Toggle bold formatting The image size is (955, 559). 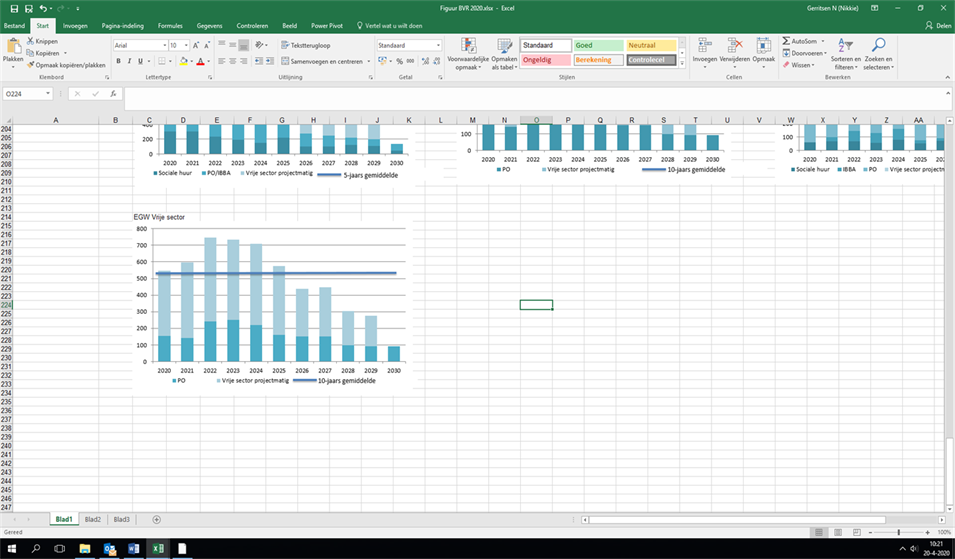tap(118, 61)
